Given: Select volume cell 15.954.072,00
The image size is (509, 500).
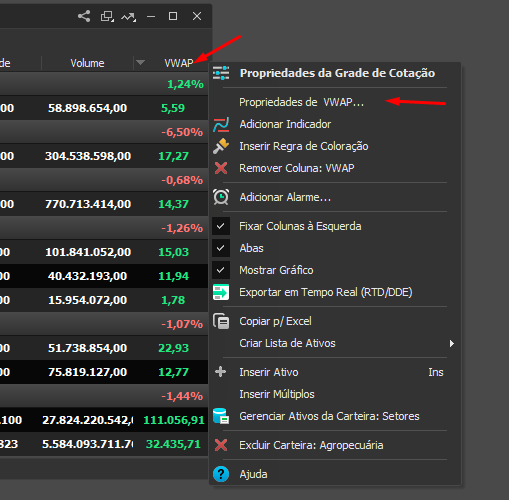Looking at the screenshot, I should pos(87,300).
